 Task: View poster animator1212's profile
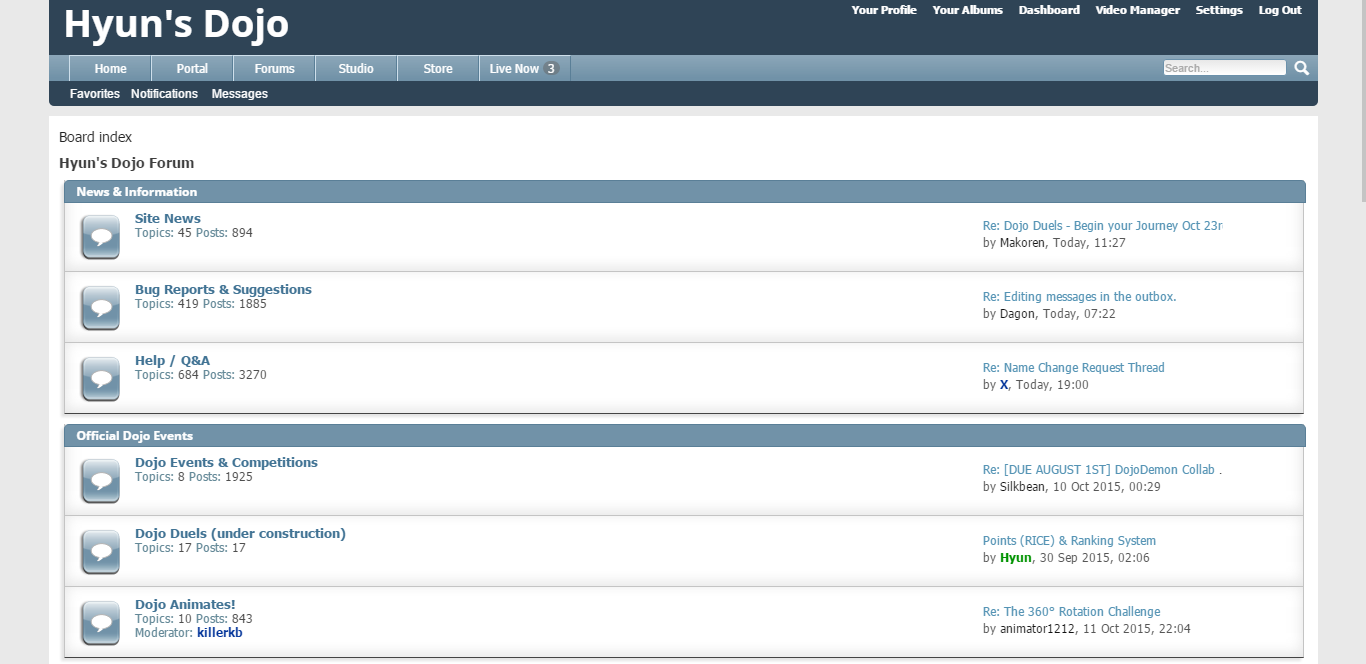click(x=1037, y=629)
